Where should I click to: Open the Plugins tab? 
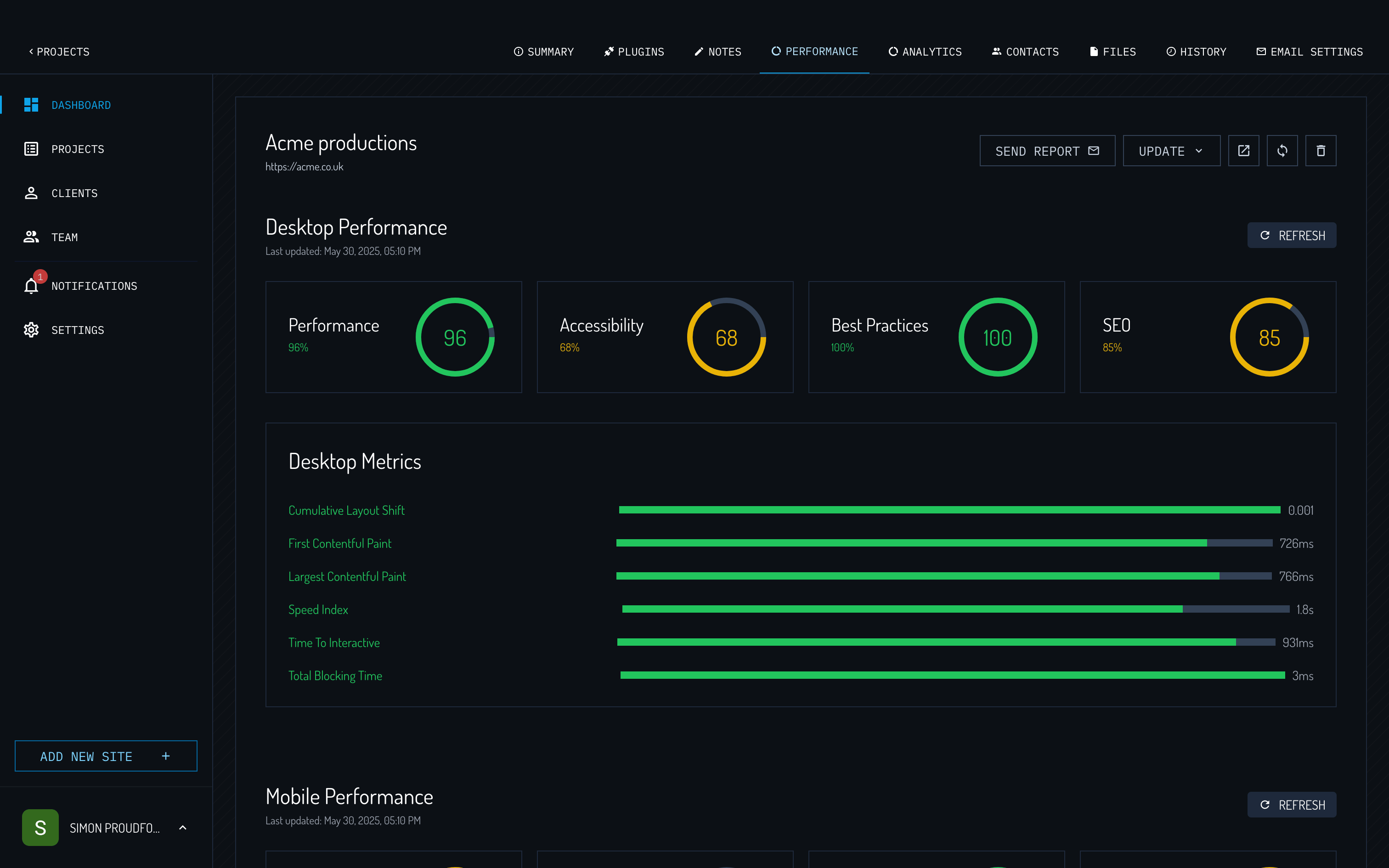pos(634,51)
